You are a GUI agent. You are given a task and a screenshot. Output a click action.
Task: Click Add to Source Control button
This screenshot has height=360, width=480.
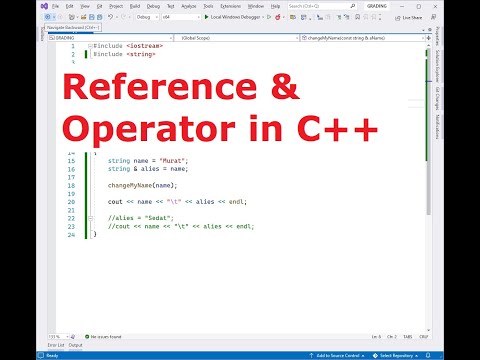[337, 356]
